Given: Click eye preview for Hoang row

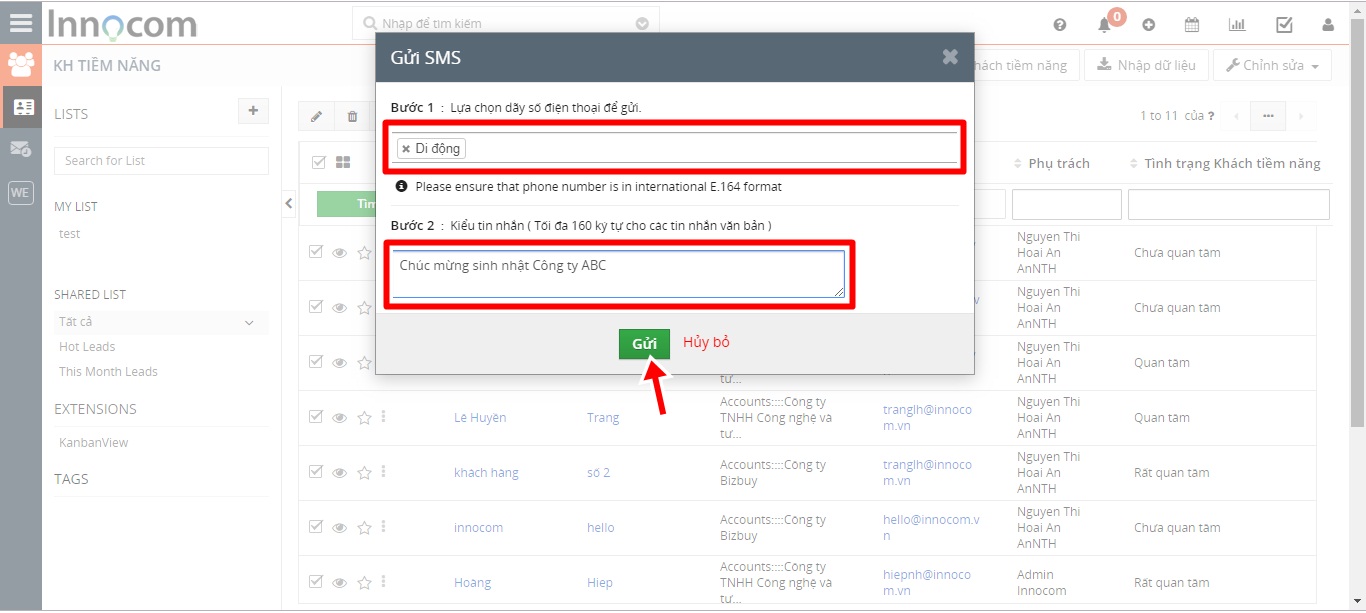Looking at the screenshot, I should tap(340, 583).
